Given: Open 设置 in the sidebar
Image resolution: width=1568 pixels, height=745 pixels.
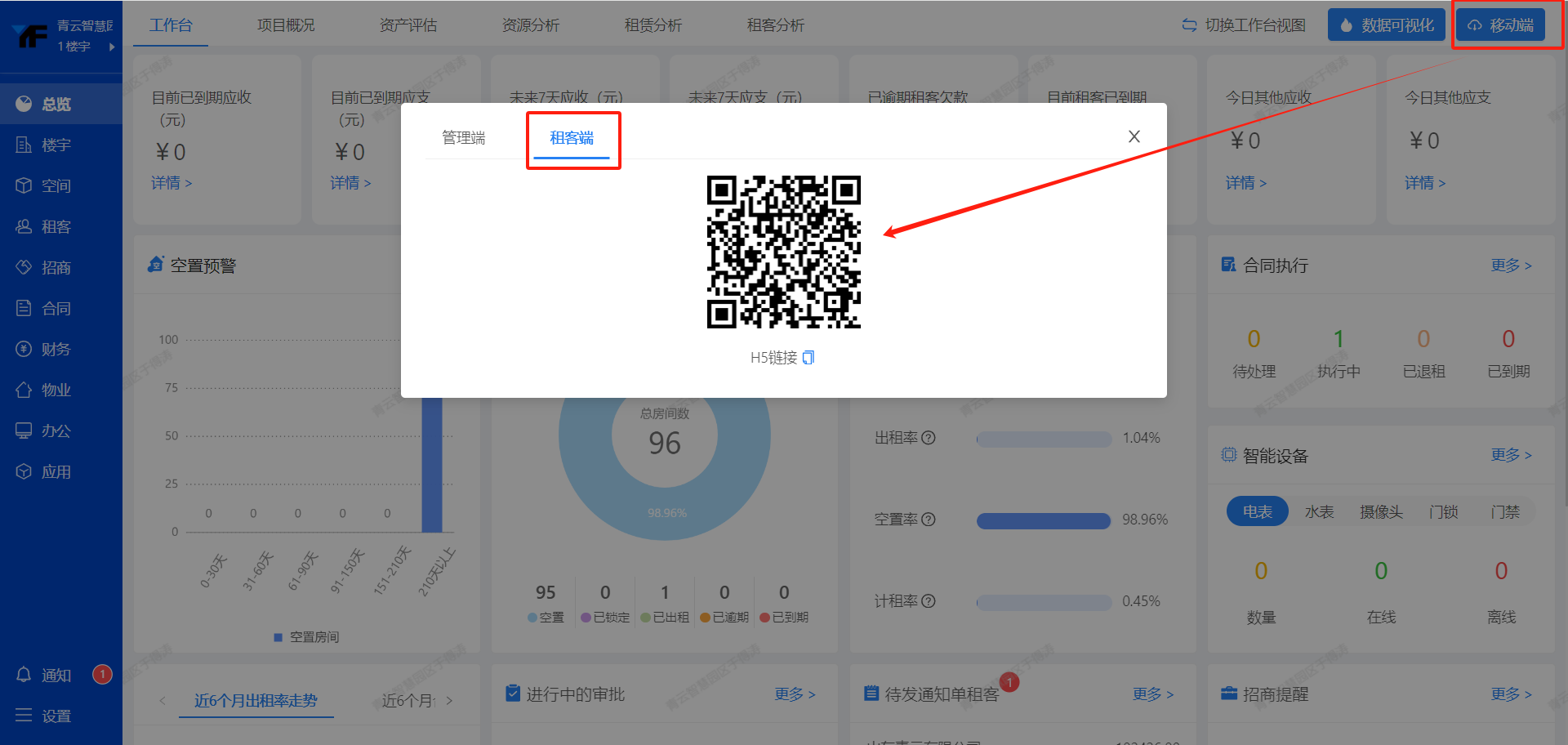Looking at the screenshot, I should pyautogui.click(x=56, y=716).
